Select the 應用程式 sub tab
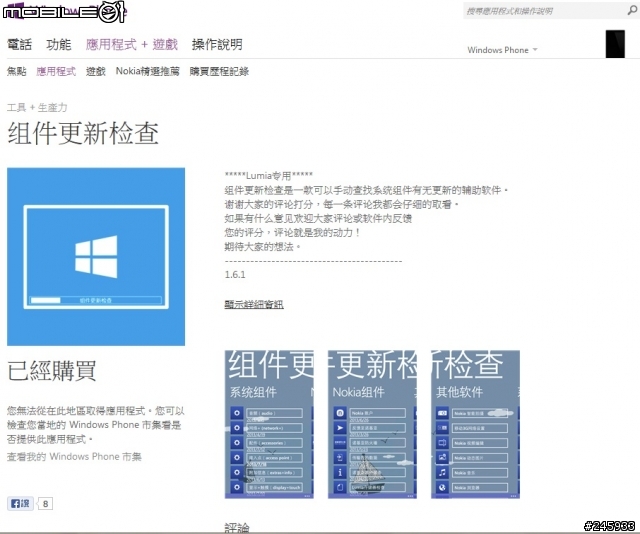Viewport: 640px width, 534px height. point(56,71)
